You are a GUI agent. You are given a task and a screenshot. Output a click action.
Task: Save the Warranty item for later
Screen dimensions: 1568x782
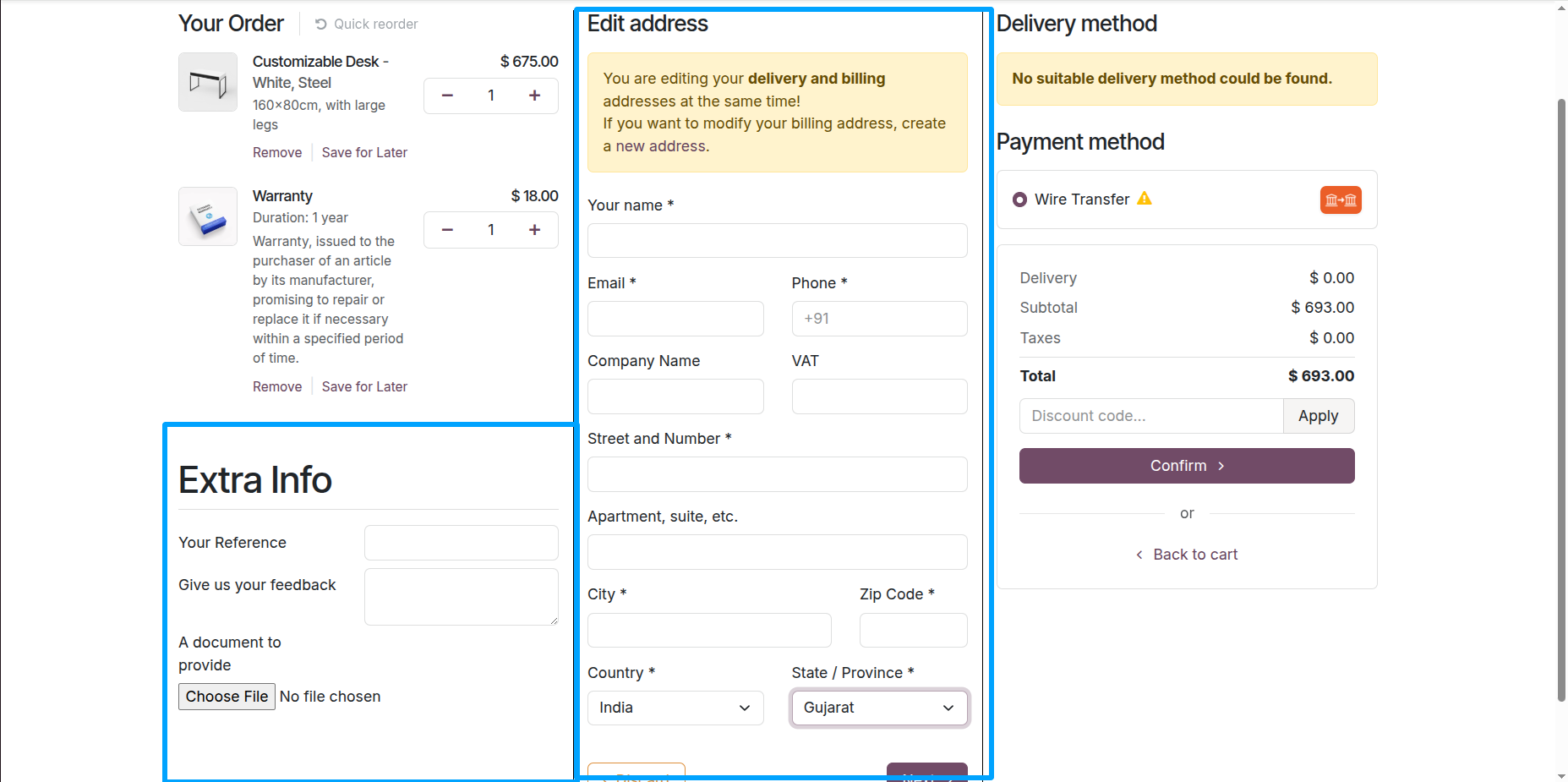point(364,386)
